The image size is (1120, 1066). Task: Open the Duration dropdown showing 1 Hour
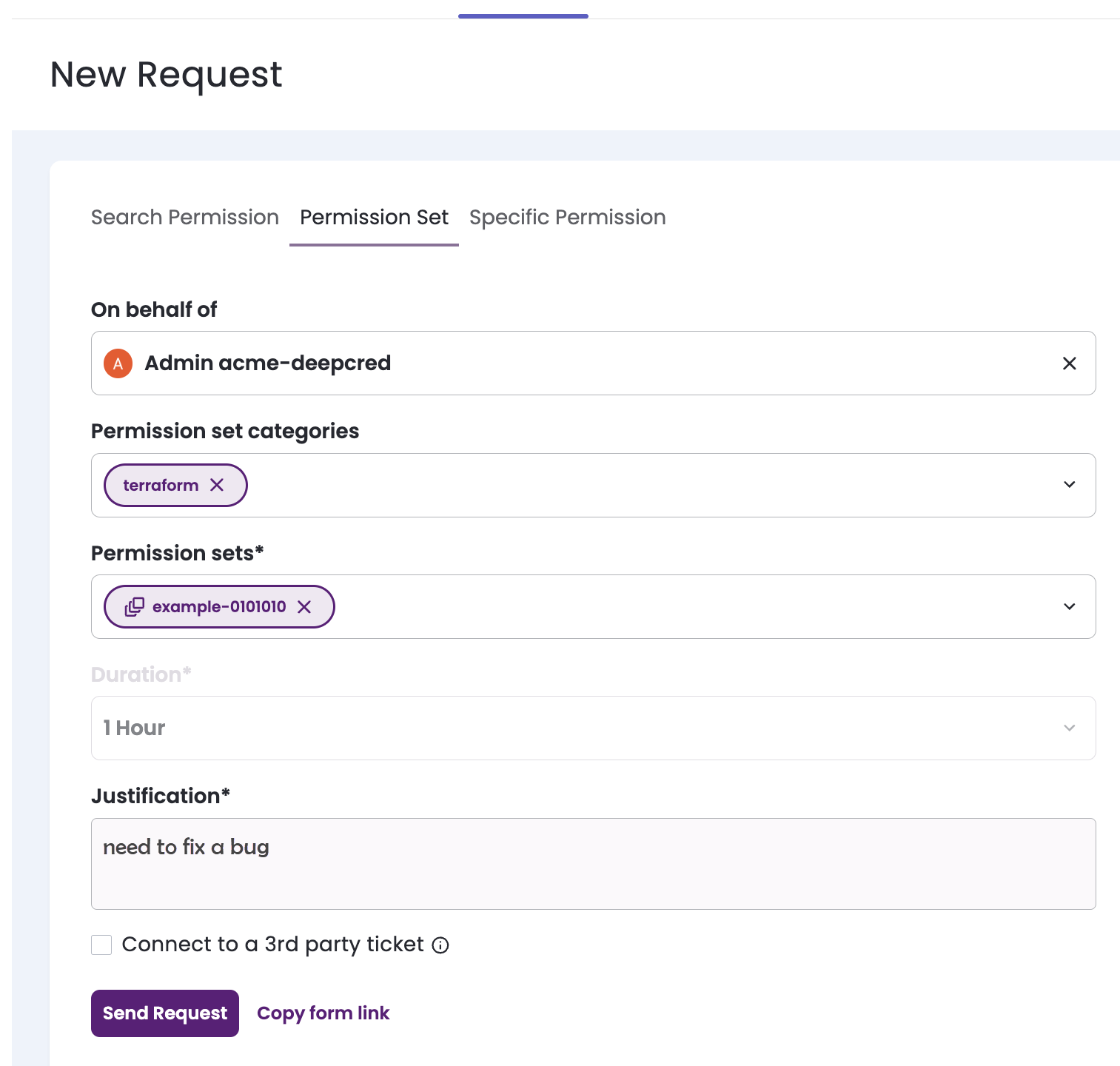click(593, 728)
